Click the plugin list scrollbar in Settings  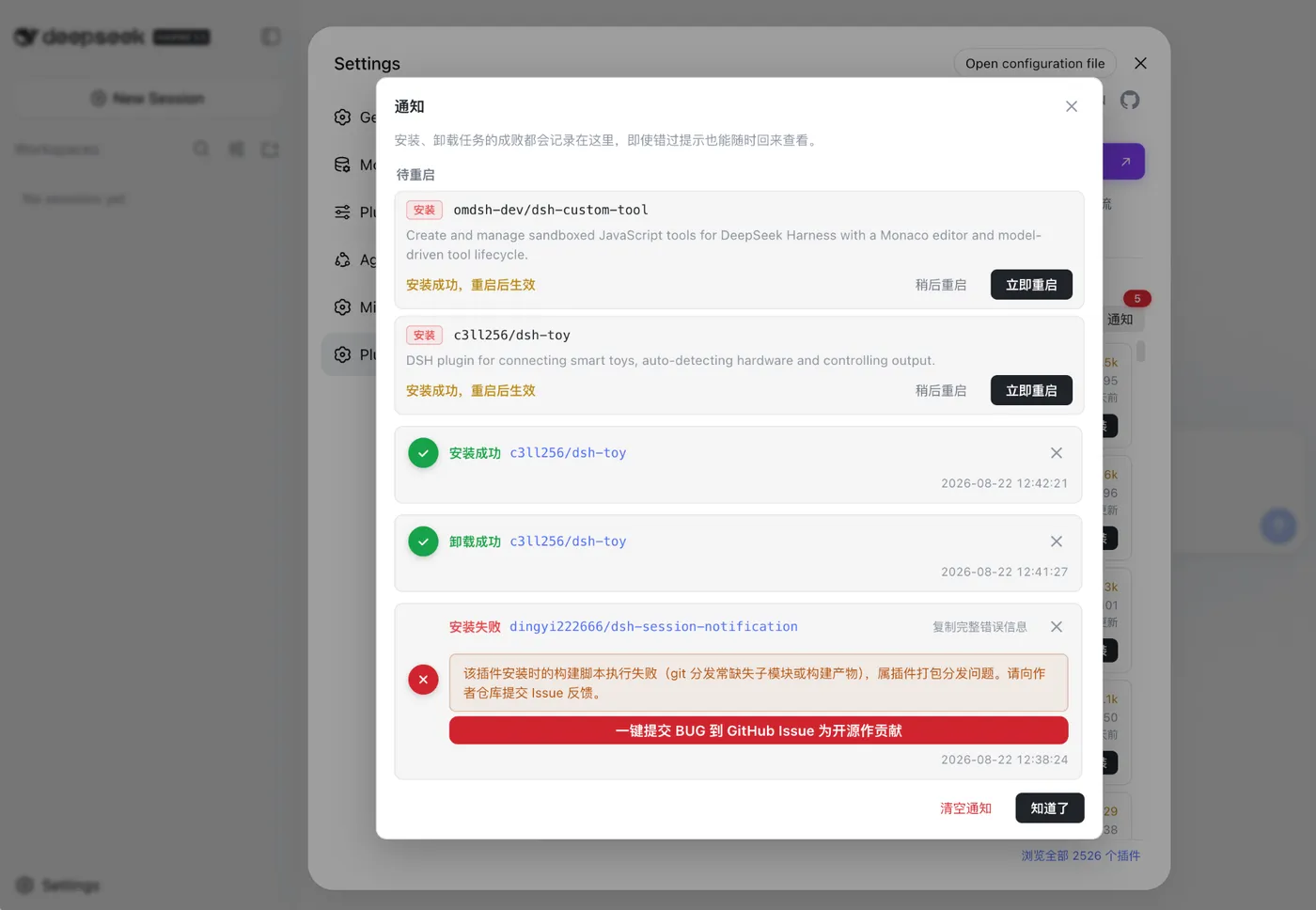click(x=1140, y=352)
